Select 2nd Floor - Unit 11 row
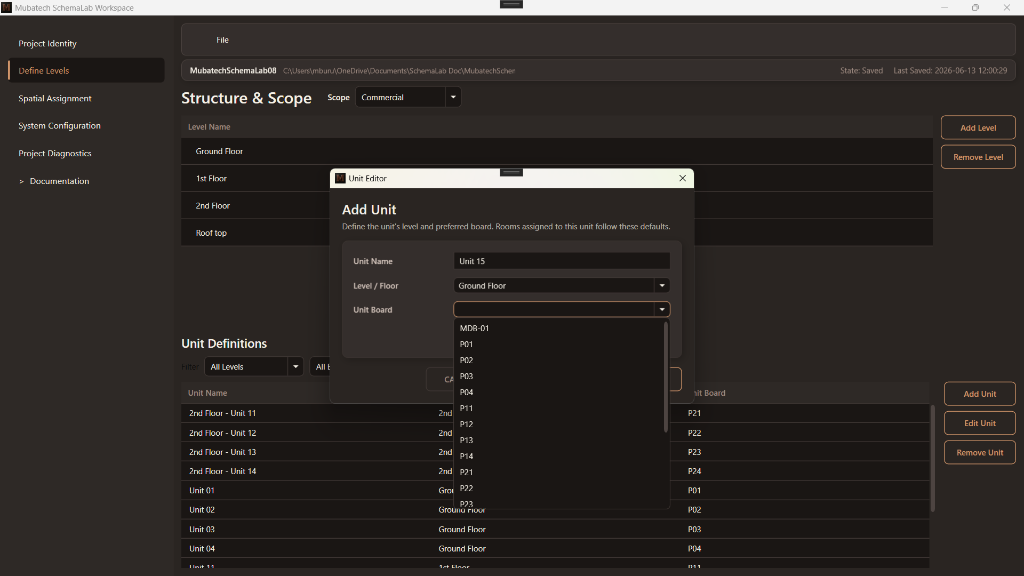1024x576 pixels. [555, 413]
